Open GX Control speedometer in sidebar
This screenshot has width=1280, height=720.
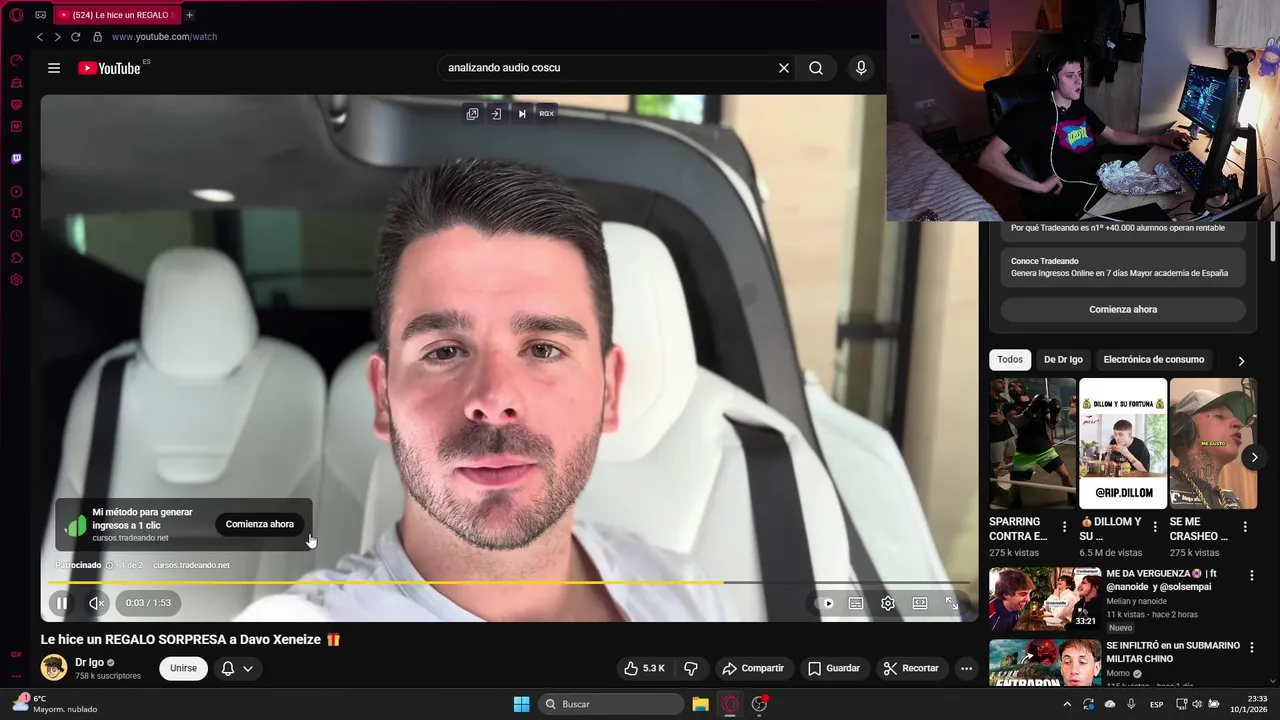pos(16,60)
